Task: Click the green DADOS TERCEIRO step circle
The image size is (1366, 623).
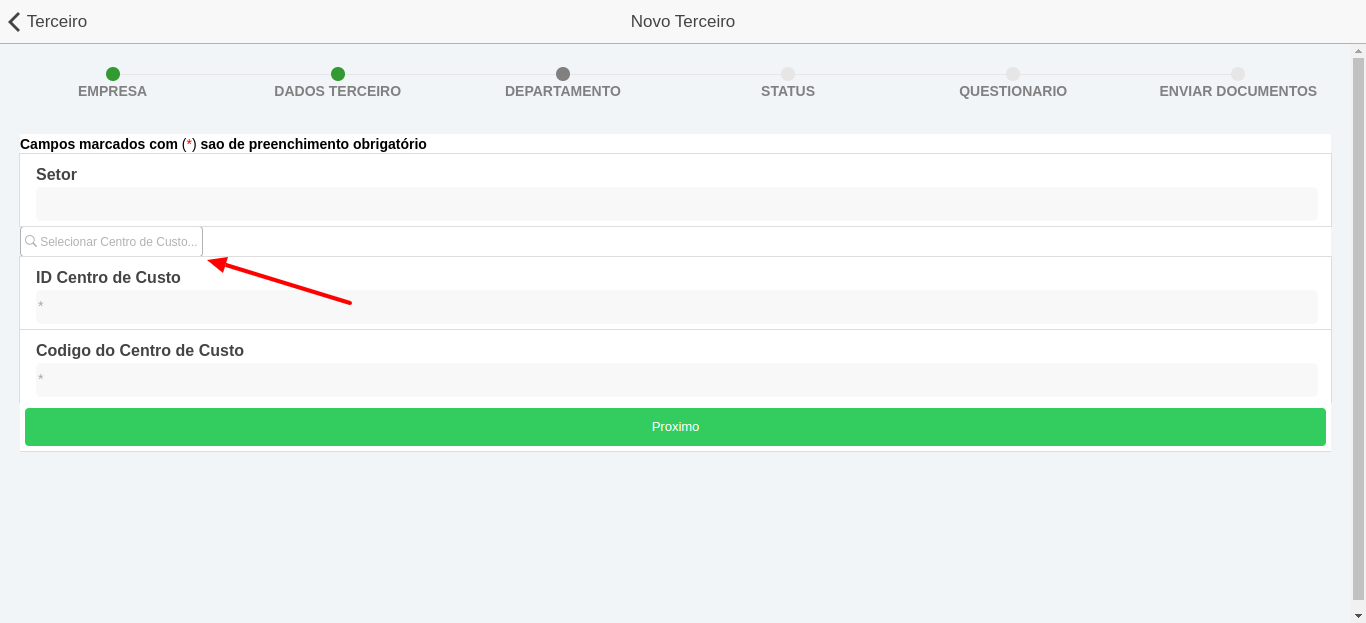Action: pos(338,74)
